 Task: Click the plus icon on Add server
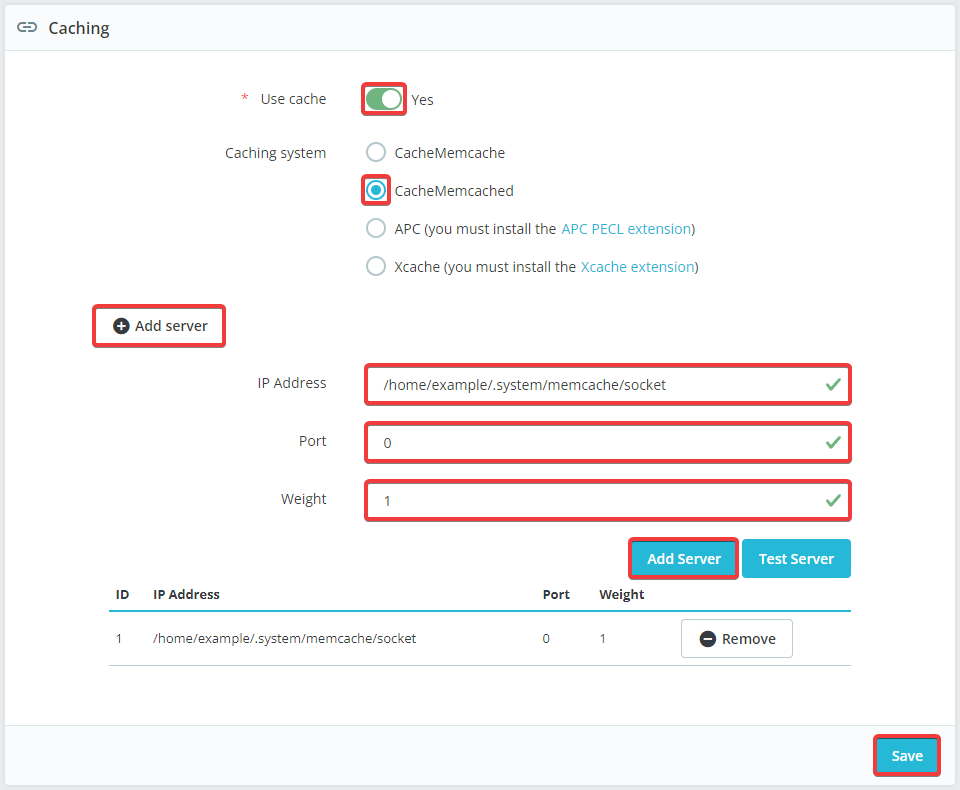[121, 326]
